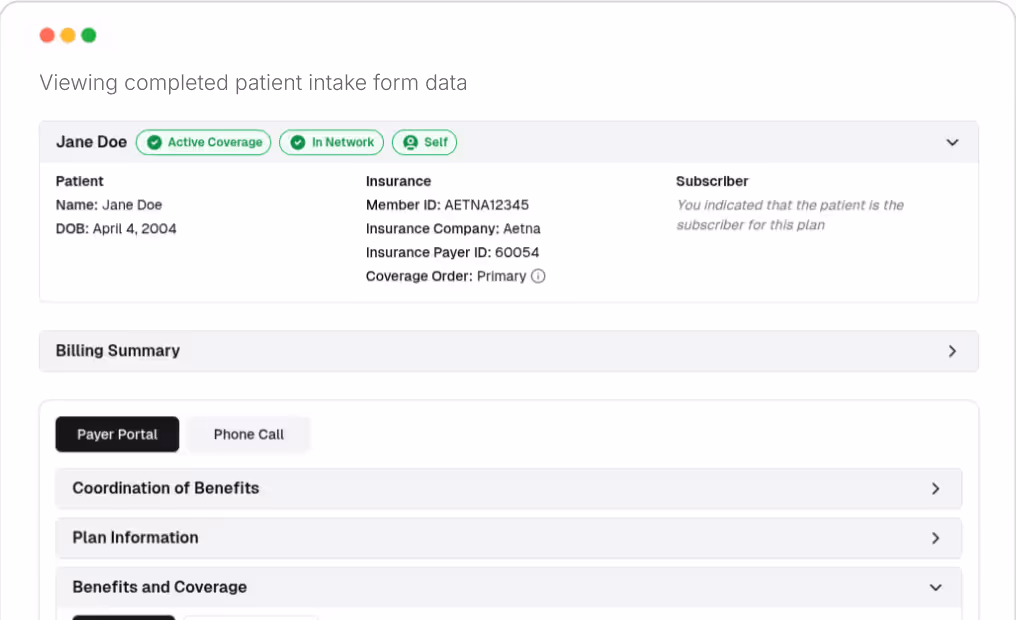Click the dark pill button below Benefits and Coverage

123,617
